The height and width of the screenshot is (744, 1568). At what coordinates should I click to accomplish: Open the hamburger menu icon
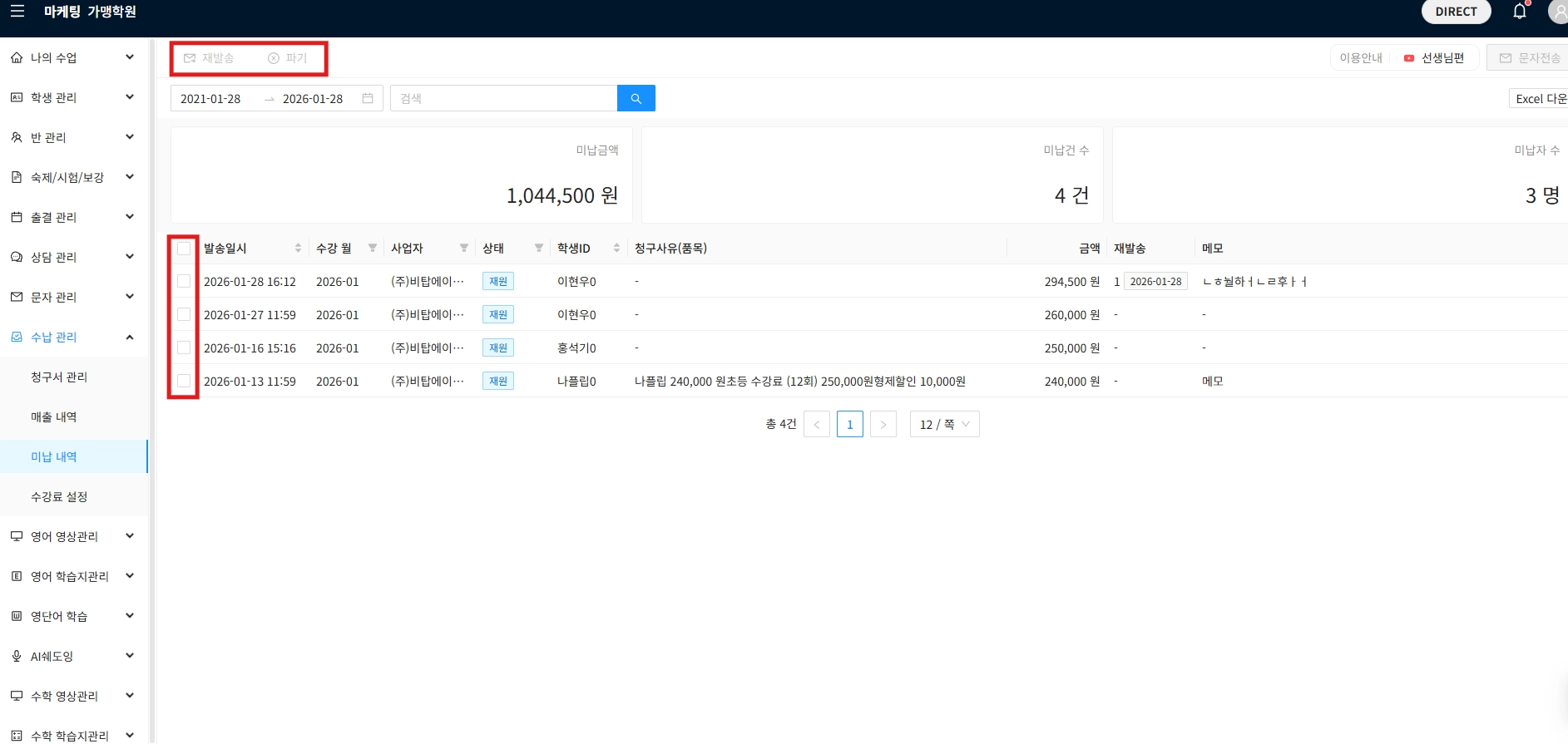[17, 12]
